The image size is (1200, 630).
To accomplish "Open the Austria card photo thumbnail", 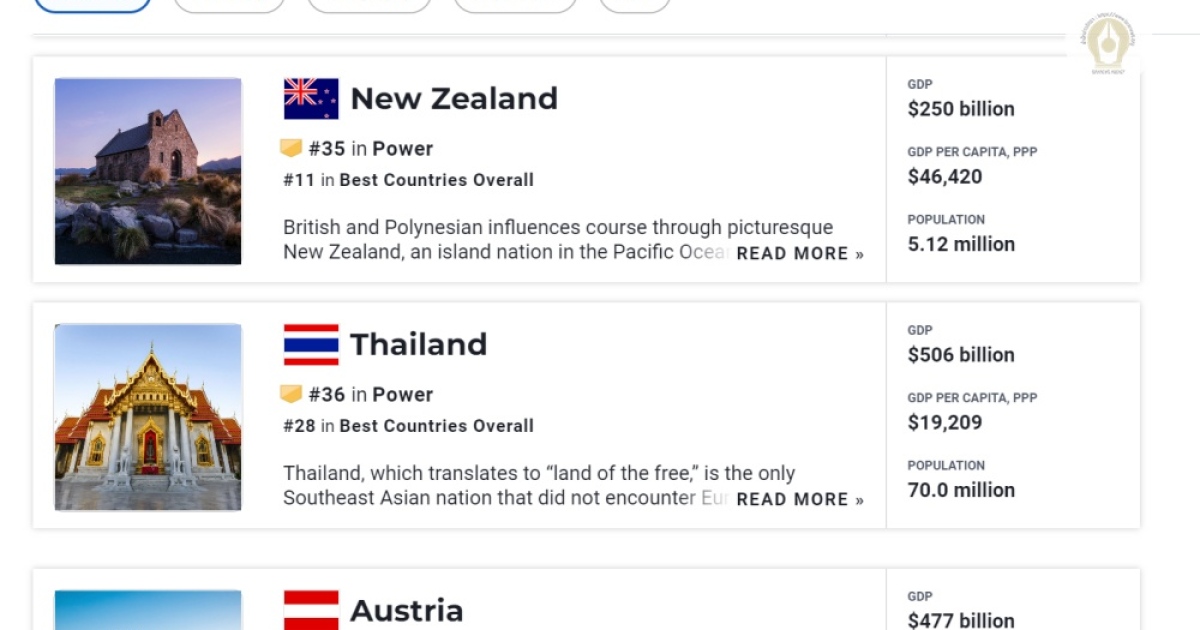I will click(x=148, y=610).
